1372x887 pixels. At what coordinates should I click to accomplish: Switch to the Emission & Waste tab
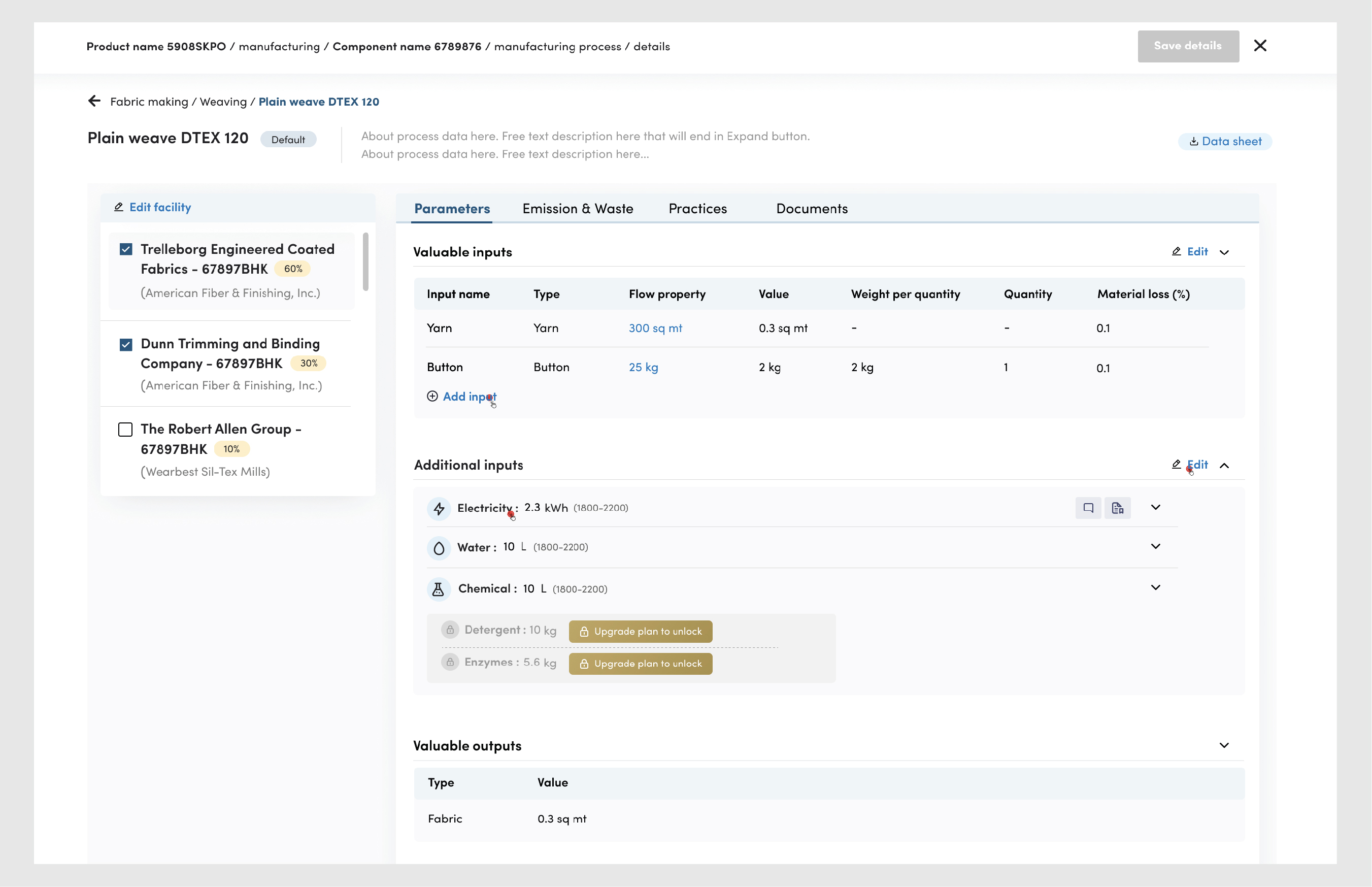(x=578, y=209)
